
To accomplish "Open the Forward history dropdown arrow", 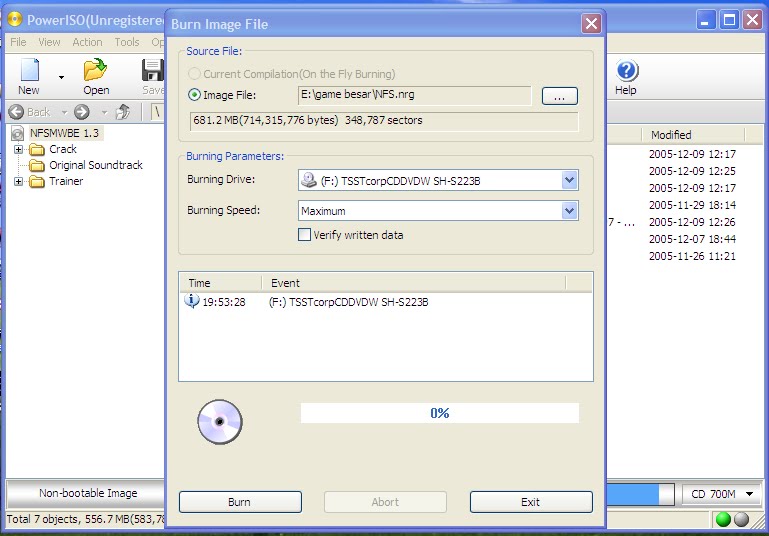I will tap(104, 113).
